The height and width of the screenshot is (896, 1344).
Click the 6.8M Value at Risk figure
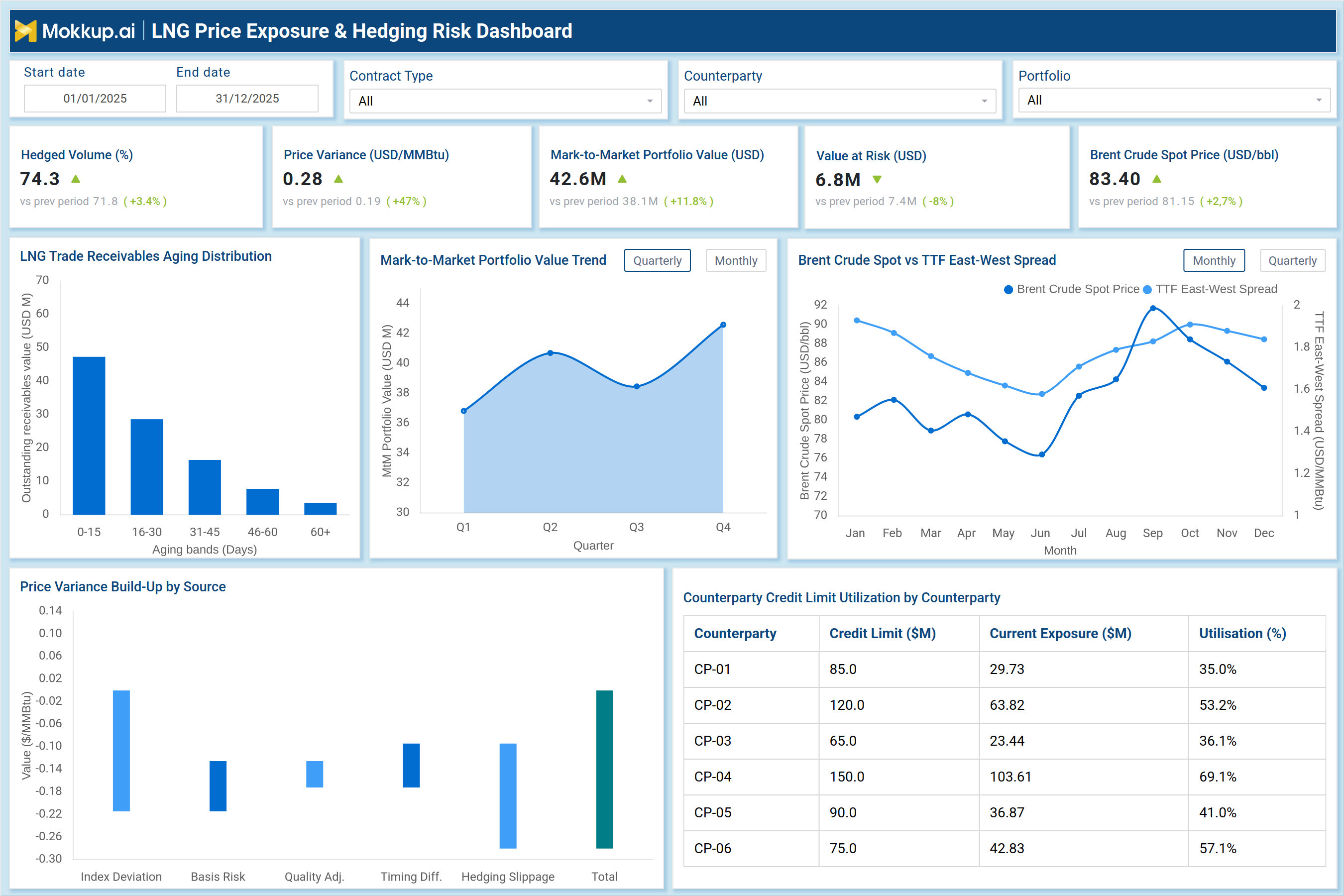pos(838,180)
